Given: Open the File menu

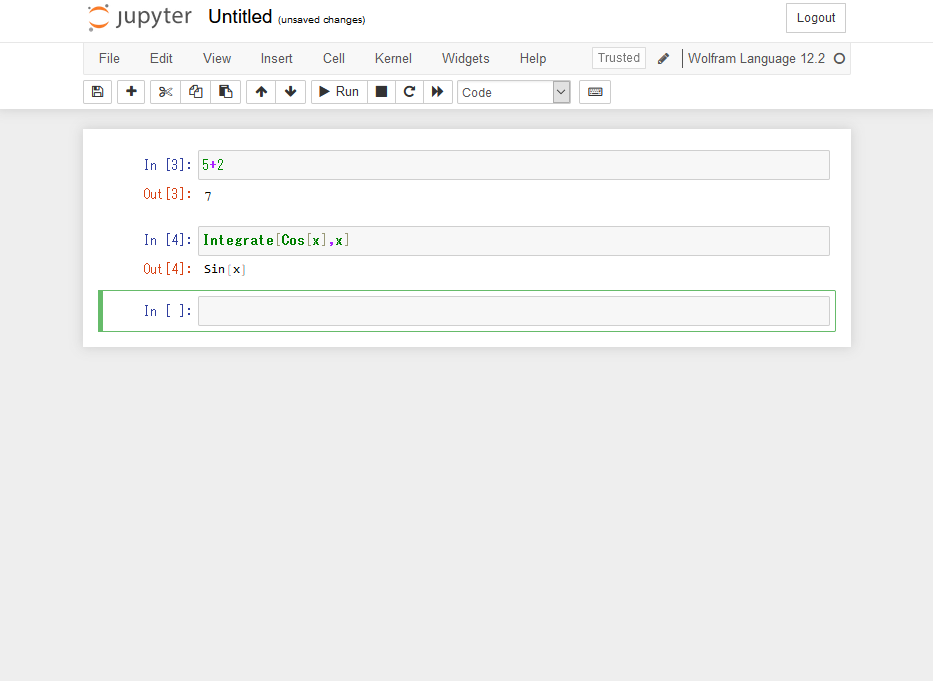Looking at the screenshot, I should pos(109,58).
